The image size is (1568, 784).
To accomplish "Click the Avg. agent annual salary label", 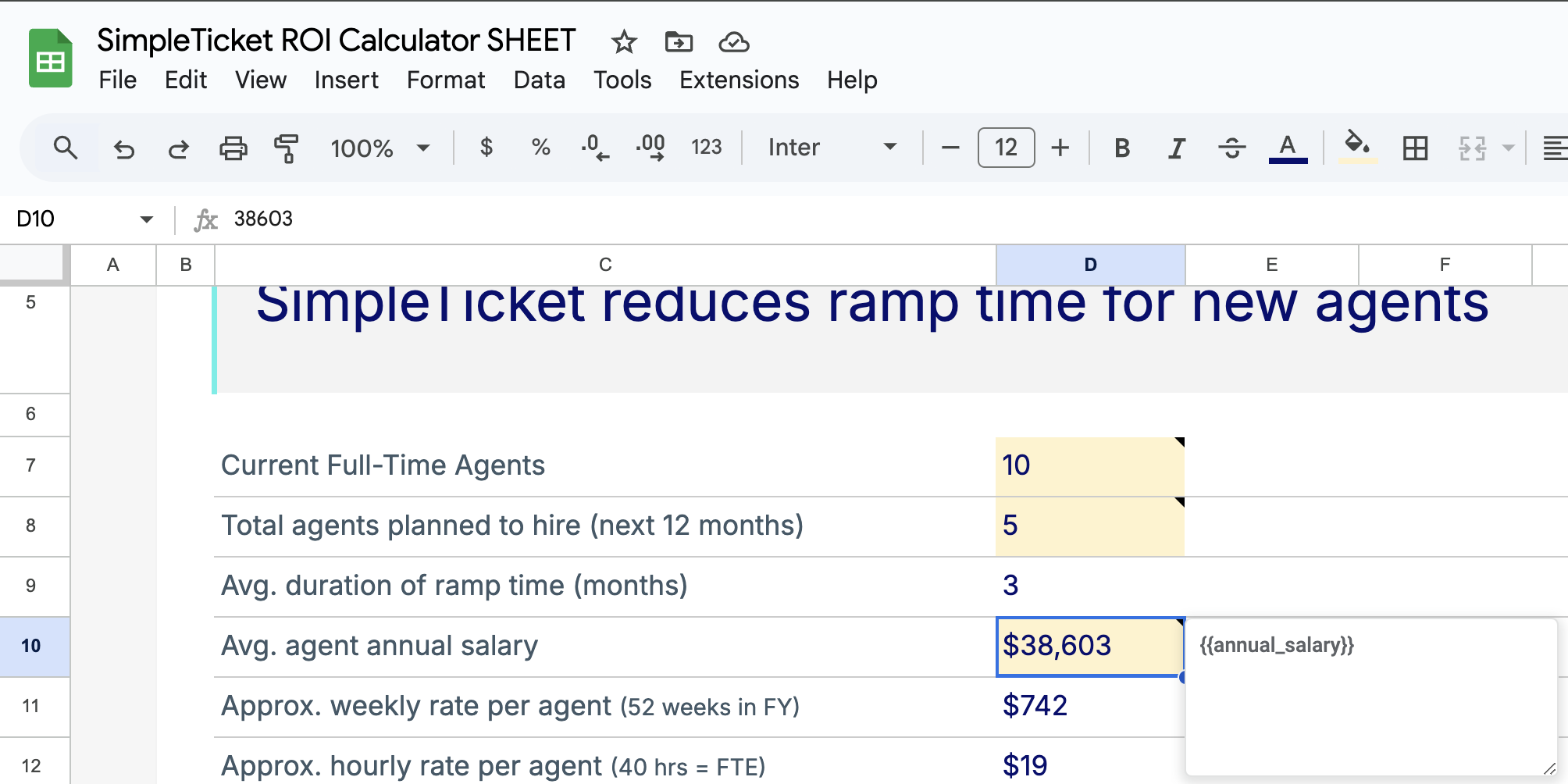I will tap(380, 646).
